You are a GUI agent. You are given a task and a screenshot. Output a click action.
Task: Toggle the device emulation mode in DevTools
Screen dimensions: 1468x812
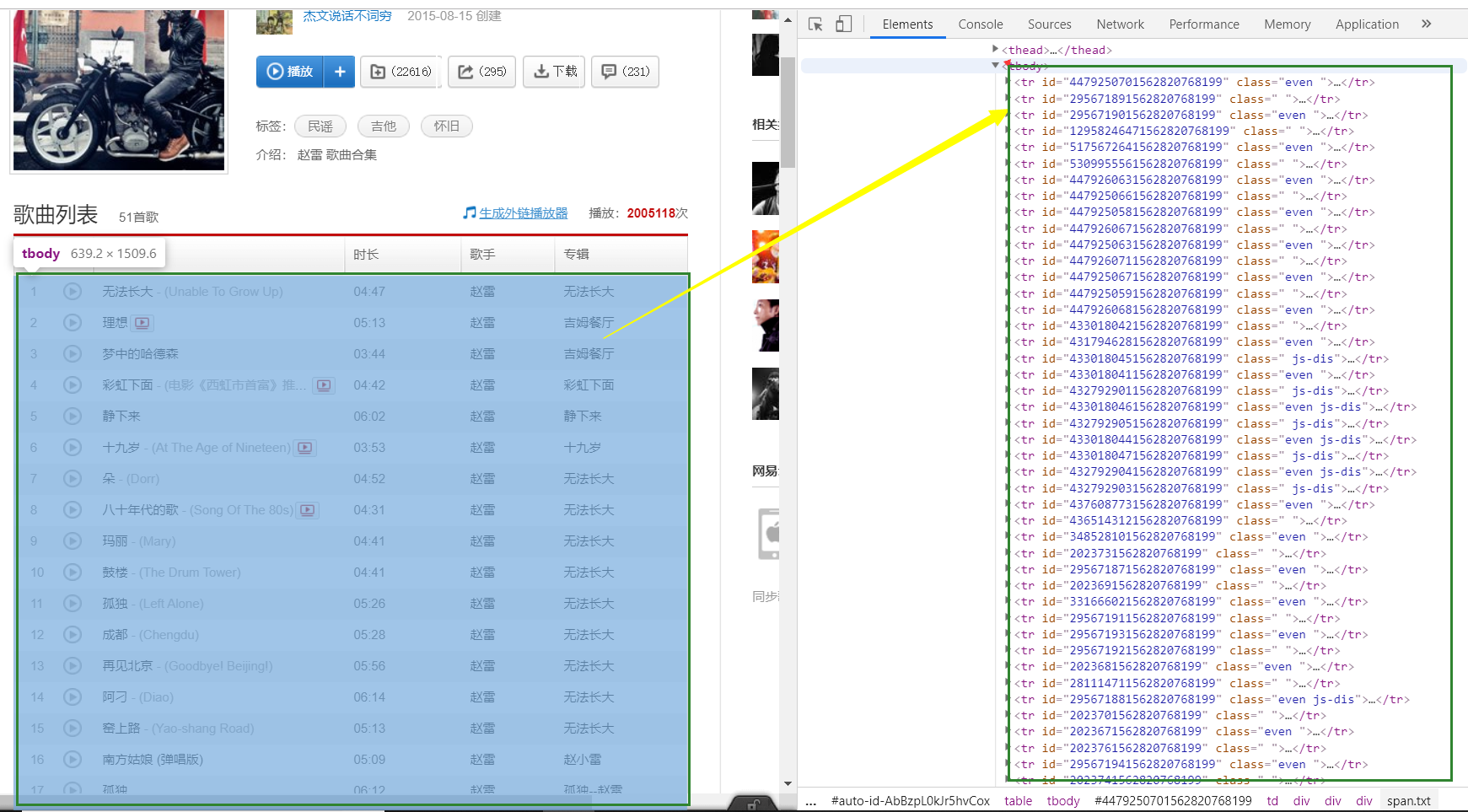pos(844,24)
